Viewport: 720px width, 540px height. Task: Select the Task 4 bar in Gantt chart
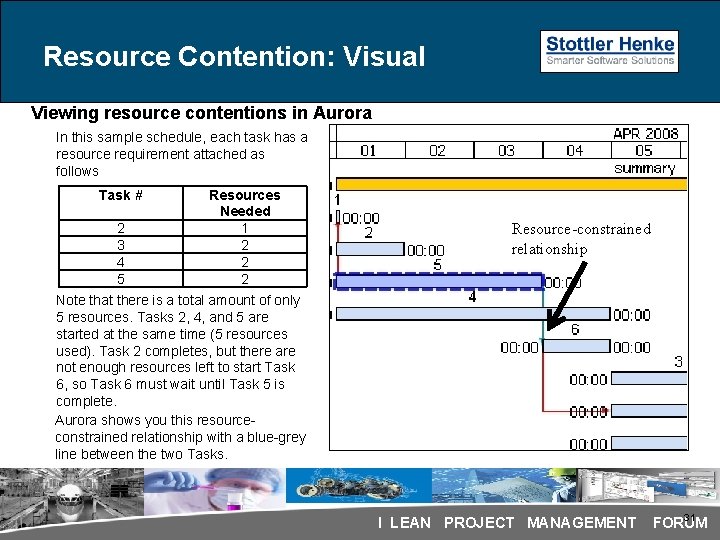[x=473, y=314]
